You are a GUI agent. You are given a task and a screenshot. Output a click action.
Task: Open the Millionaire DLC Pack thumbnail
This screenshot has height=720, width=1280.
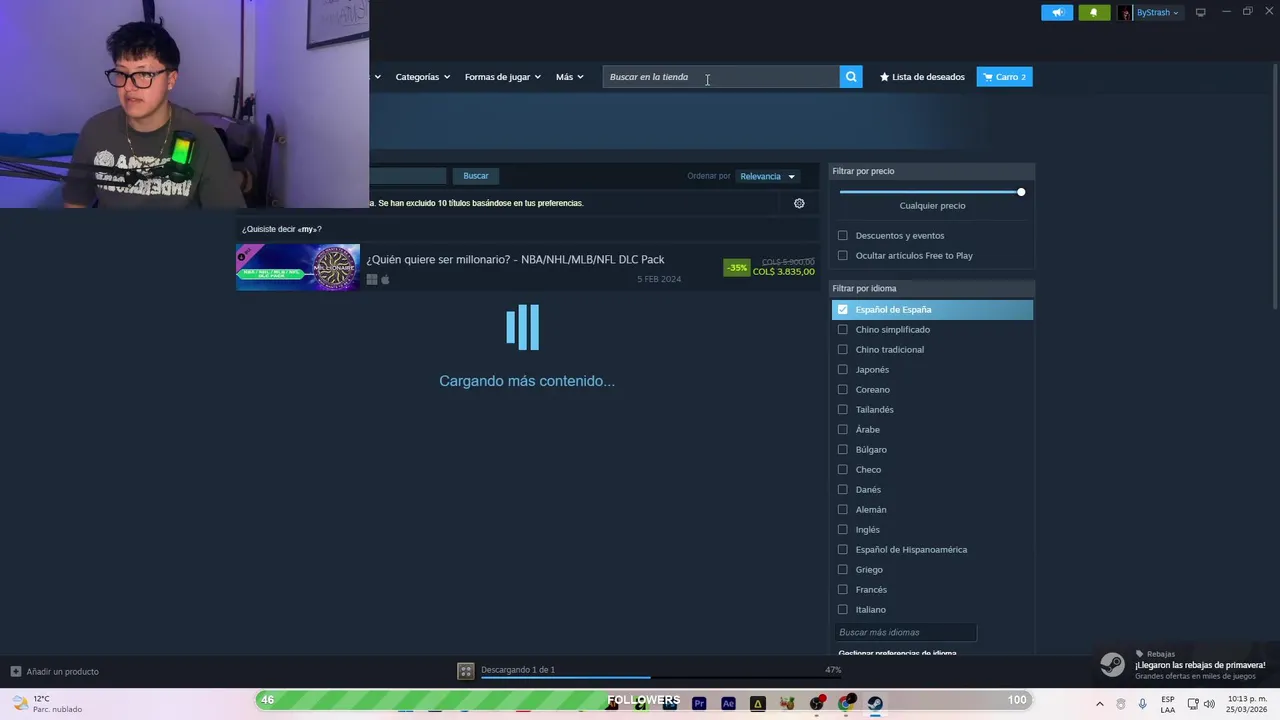click(298, 267)
